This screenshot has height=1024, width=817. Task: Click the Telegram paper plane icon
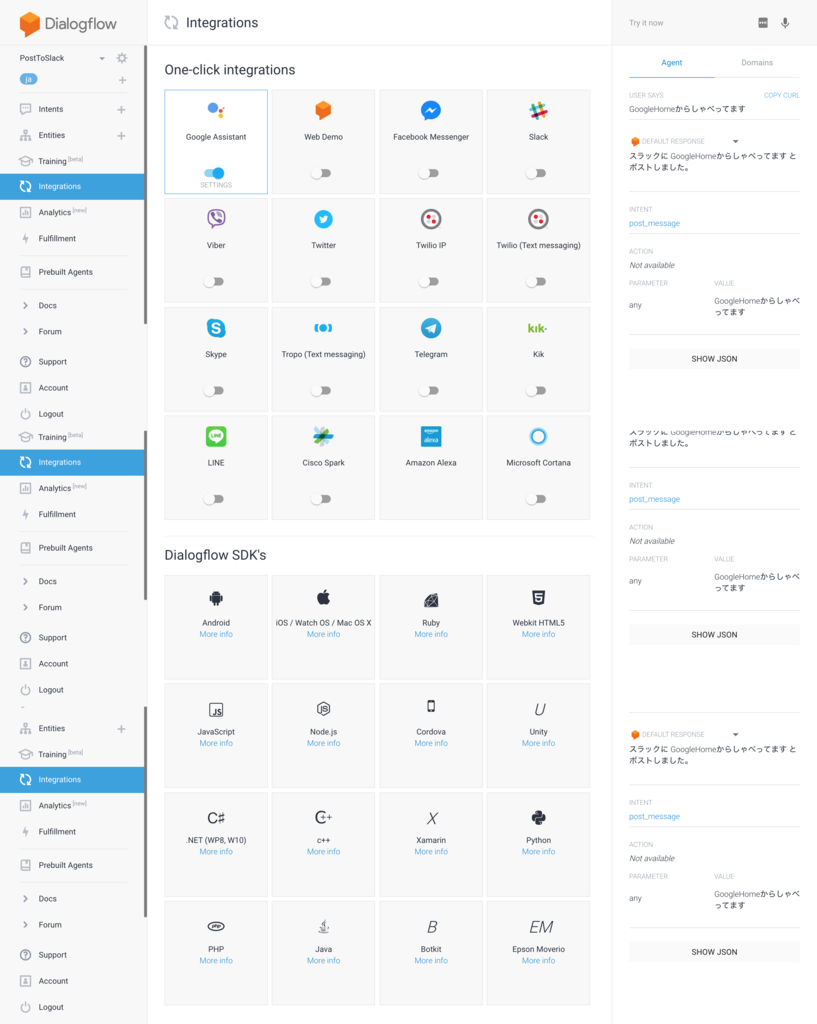tap(430, 328)
